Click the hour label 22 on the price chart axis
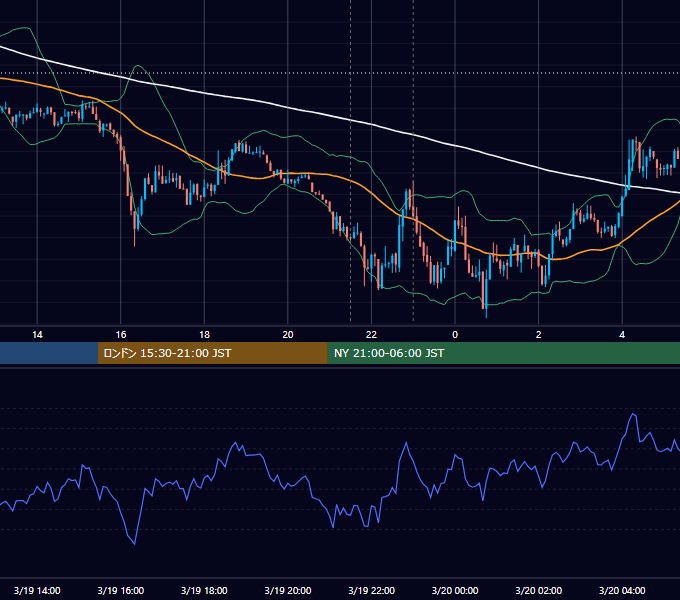 [371, 335]
